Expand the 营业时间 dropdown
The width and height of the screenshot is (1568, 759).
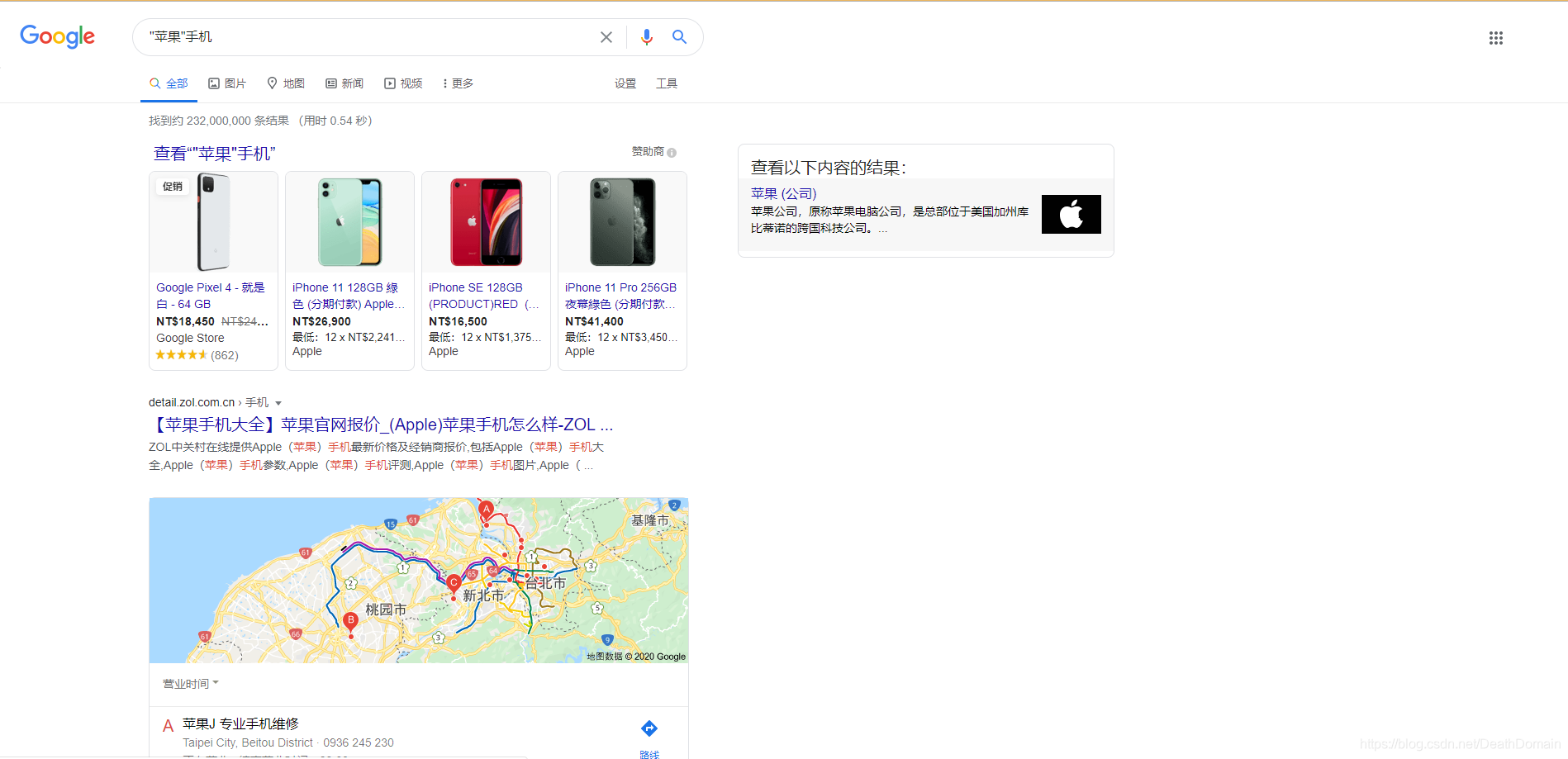click(191, 684)
